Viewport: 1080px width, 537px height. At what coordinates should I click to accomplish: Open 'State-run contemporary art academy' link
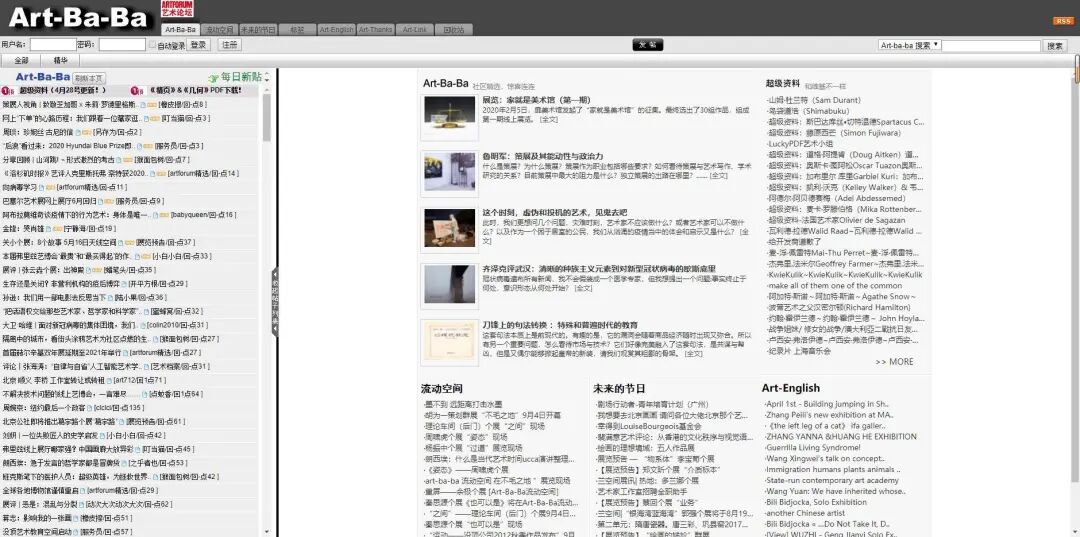click(x=832, y=481)
